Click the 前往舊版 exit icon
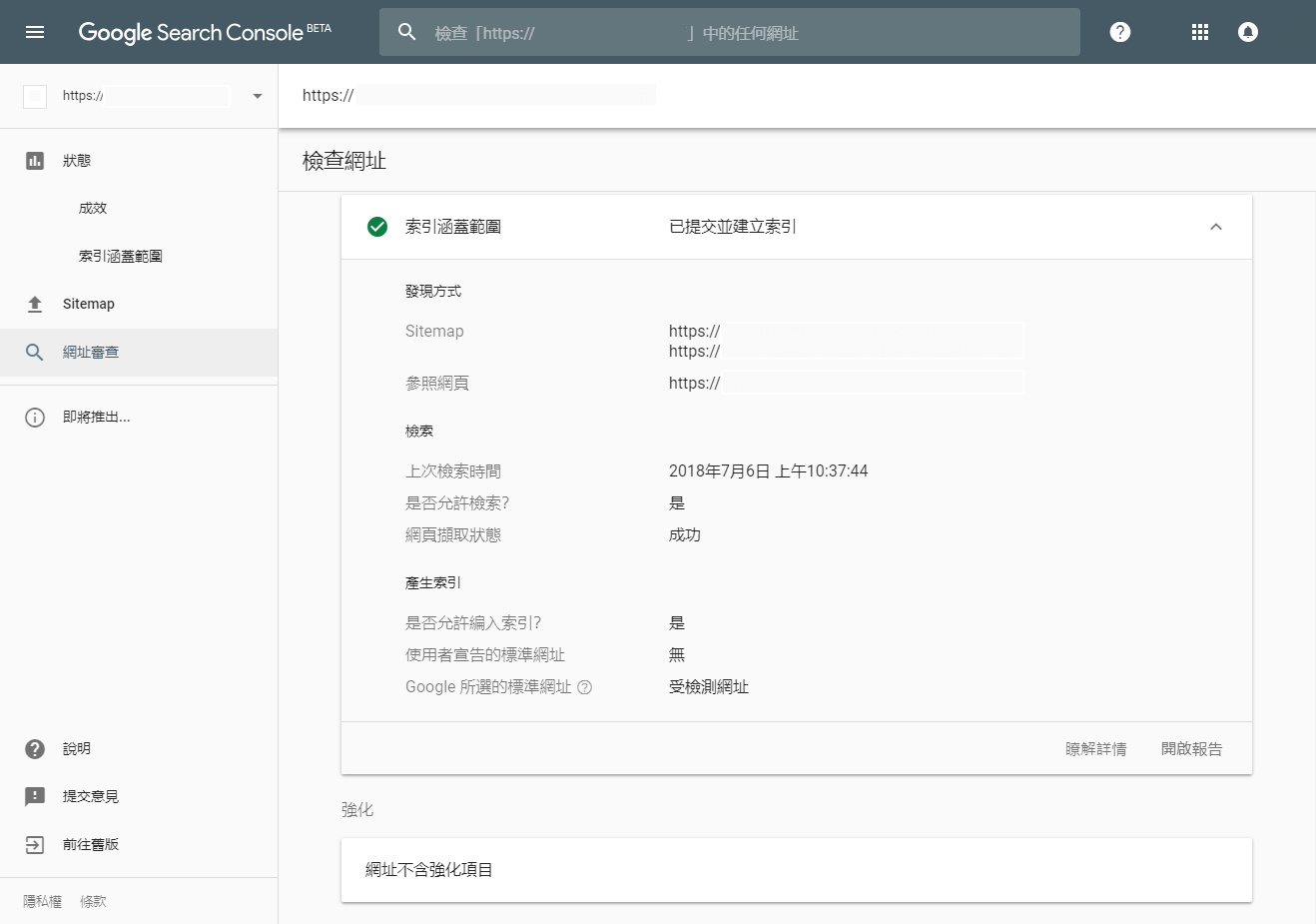Image resolution: width=1316 pixels, height=924 pixels. 35,844
